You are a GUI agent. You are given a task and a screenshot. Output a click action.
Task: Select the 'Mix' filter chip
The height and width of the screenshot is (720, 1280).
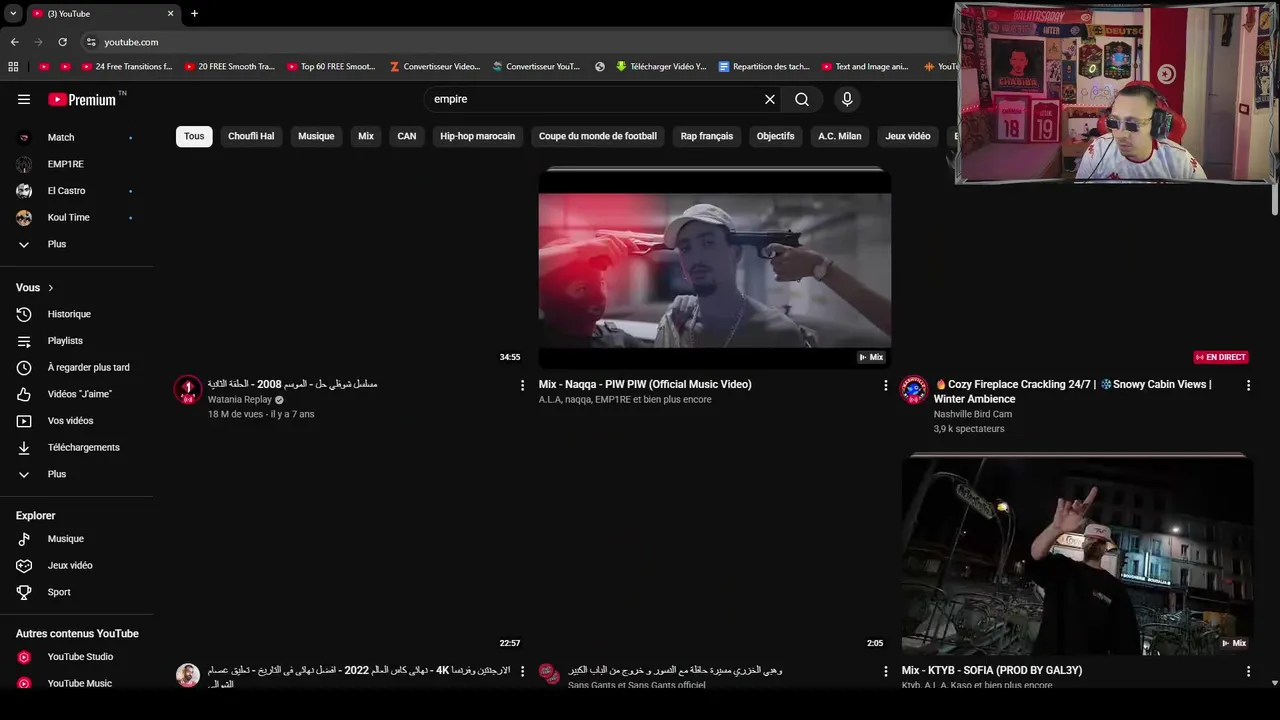366,136
